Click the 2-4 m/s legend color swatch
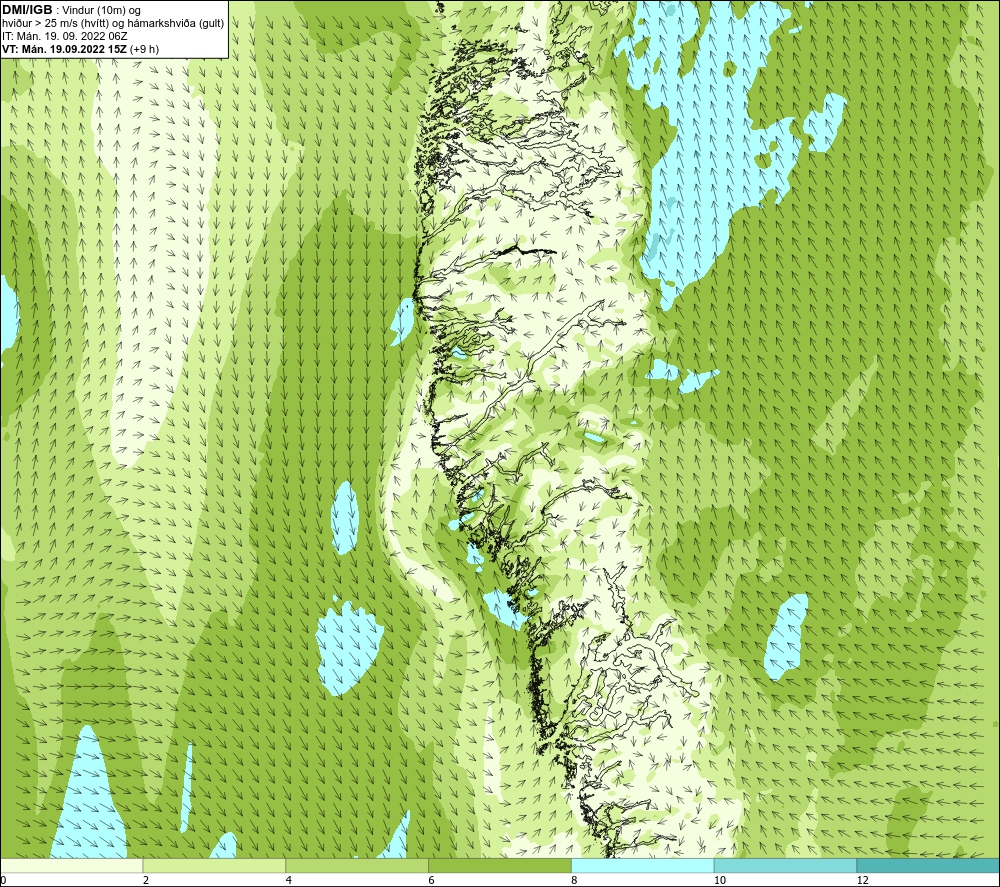 coord(214,865)
